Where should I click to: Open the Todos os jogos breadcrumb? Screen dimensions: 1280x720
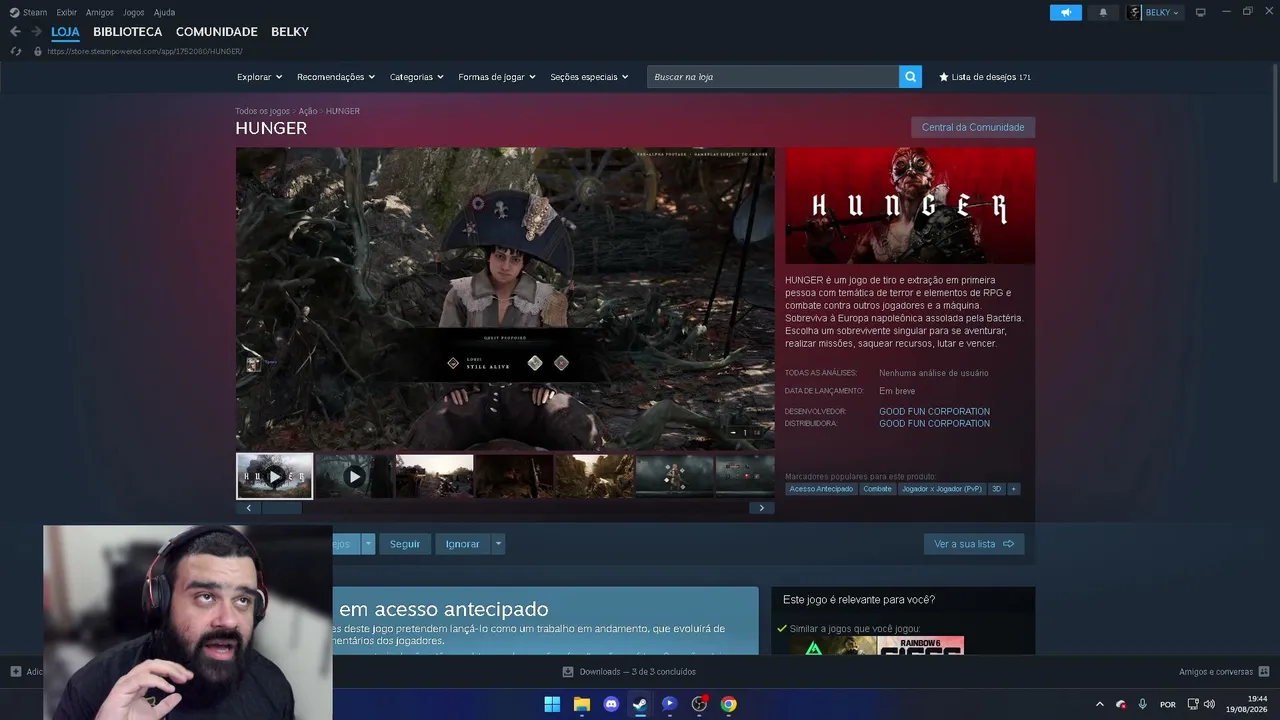[x=262, y=111]
